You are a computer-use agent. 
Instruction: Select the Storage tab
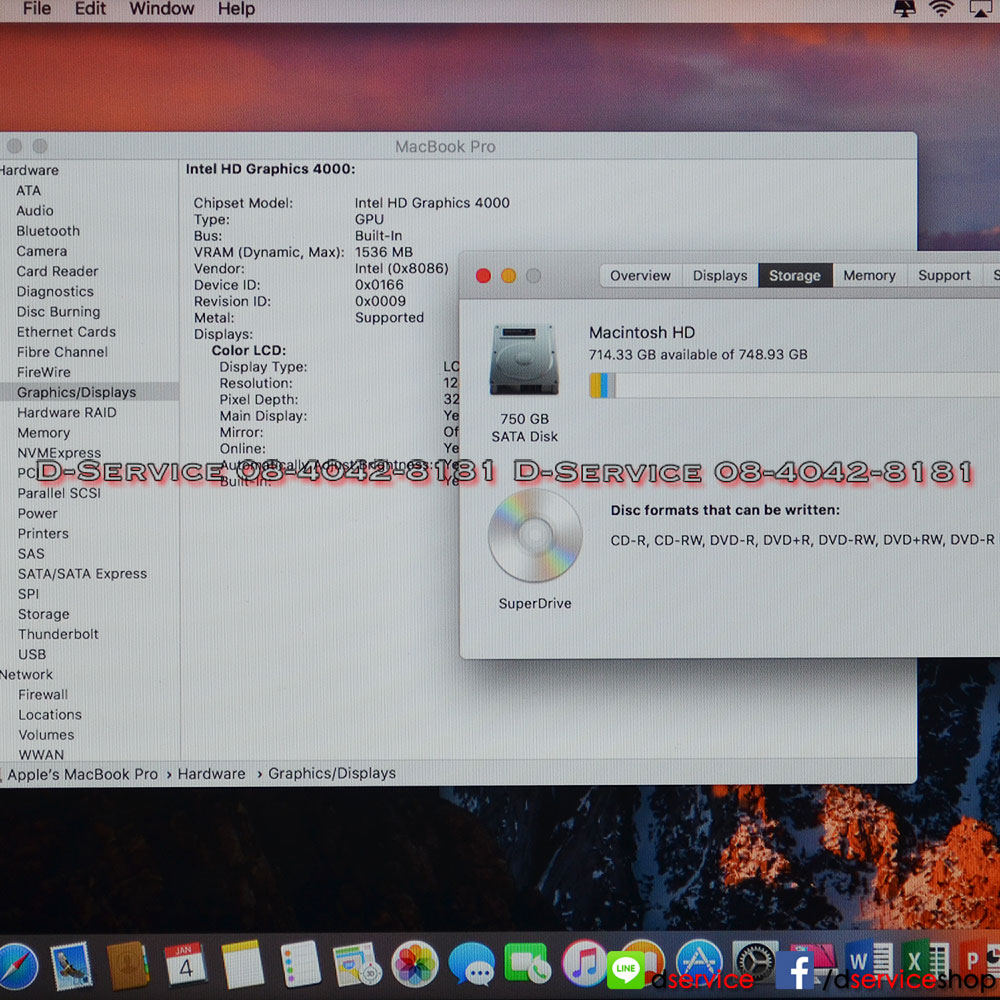click(x=795, y=276)
